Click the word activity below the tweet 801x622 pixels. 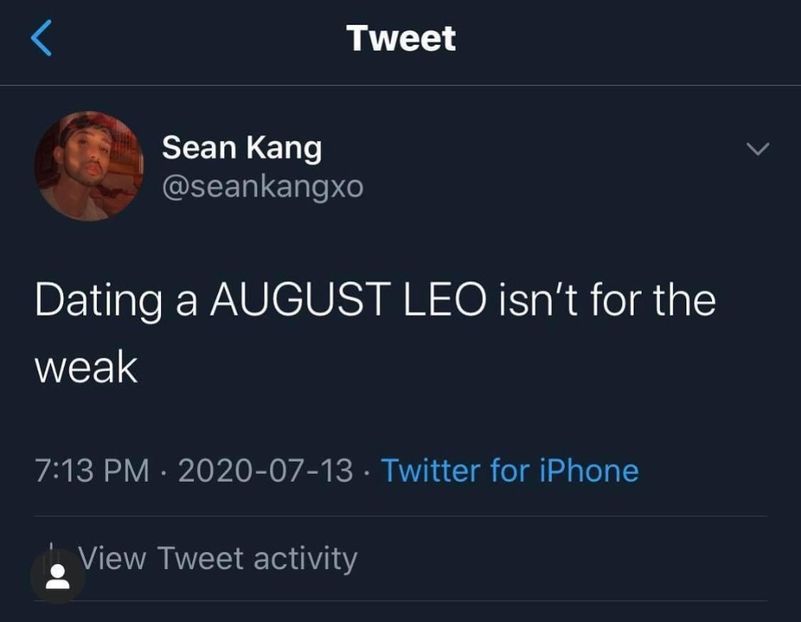[x=305, y=558]
